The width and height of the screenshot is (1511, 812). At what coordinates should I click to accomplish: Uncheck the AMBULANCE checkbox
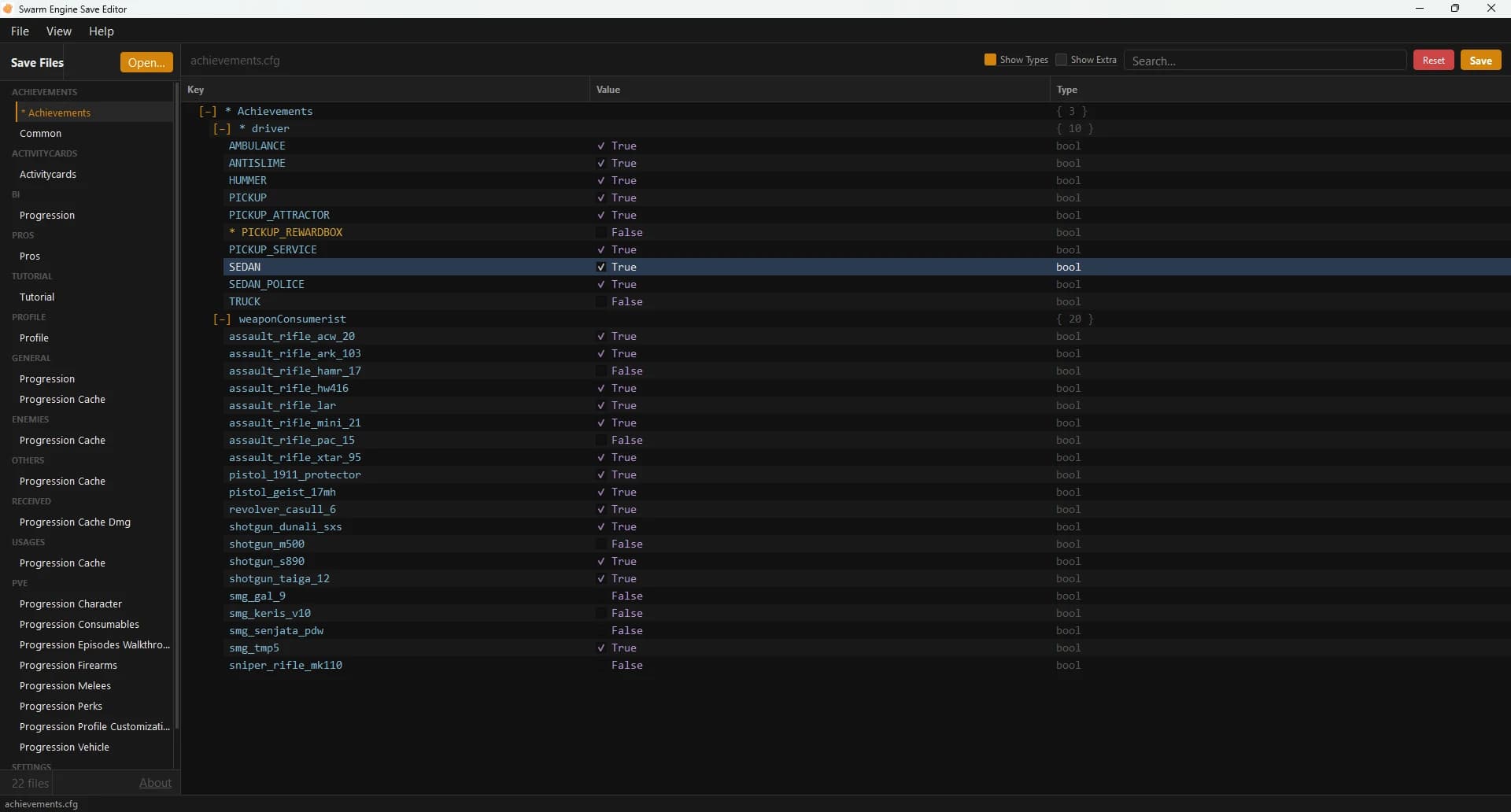click(x=600, y=146)
